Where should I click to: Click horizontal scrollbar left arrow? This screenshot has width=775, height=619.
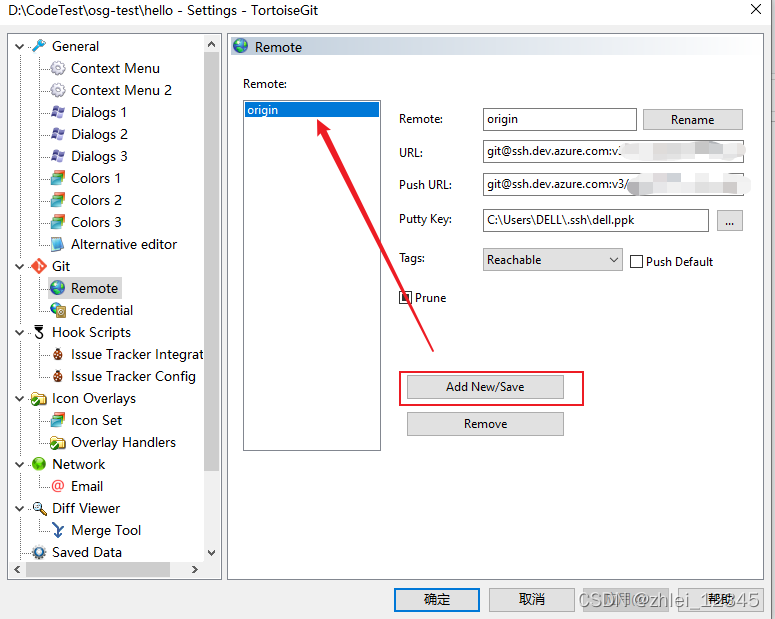(17, 570)
